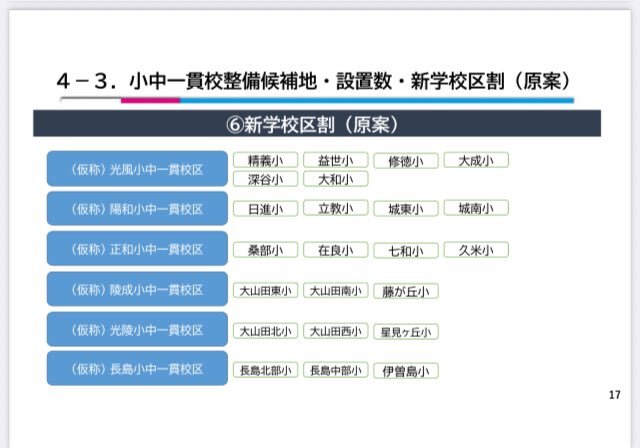Viewport: 640px width, 448px height.
Task: Click the '伊曽島小' school label
Action: pos(406,371)
